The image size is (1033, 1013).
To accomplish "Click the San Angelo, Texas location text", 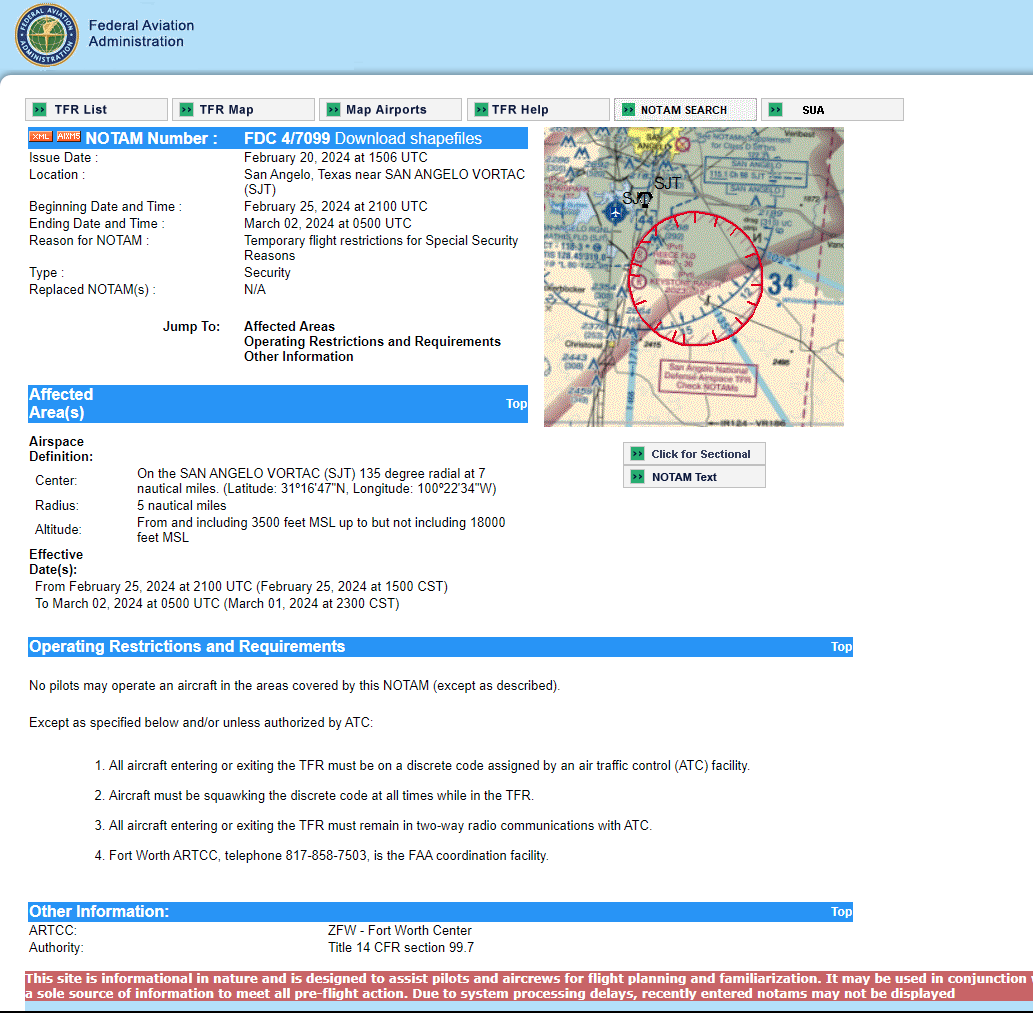I will coord(384,182).
